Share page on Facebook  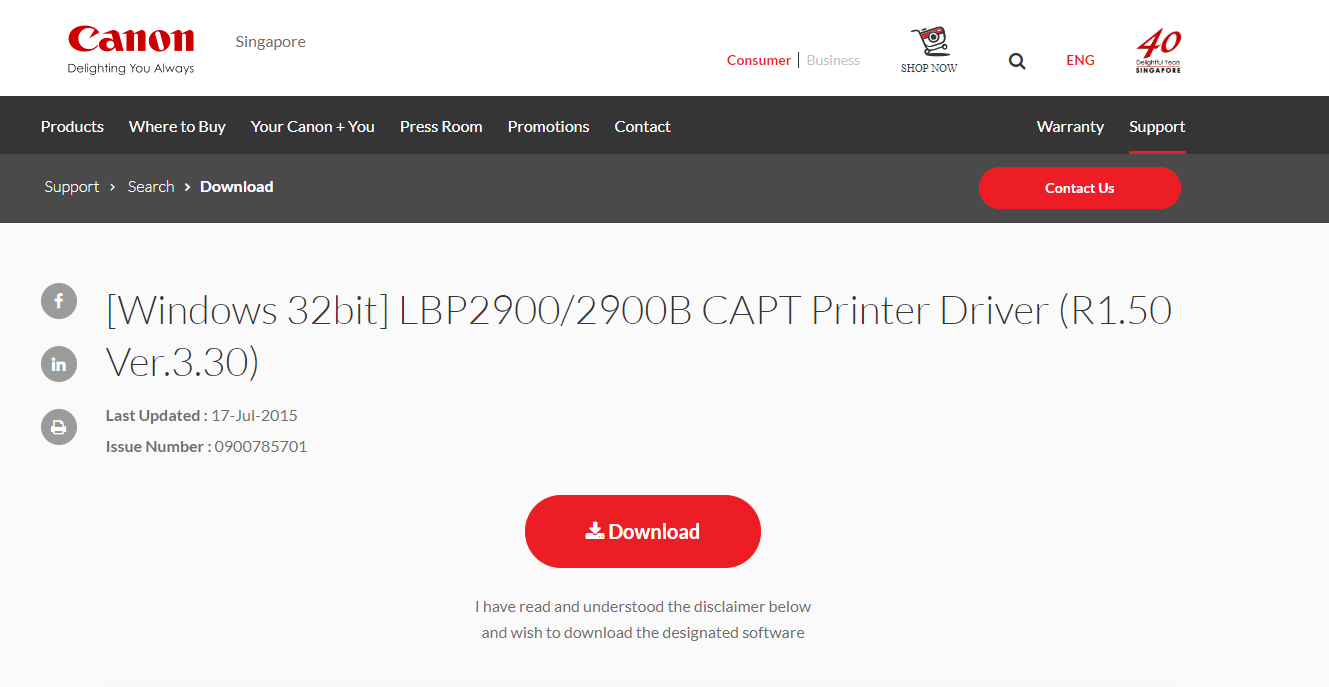59,301
